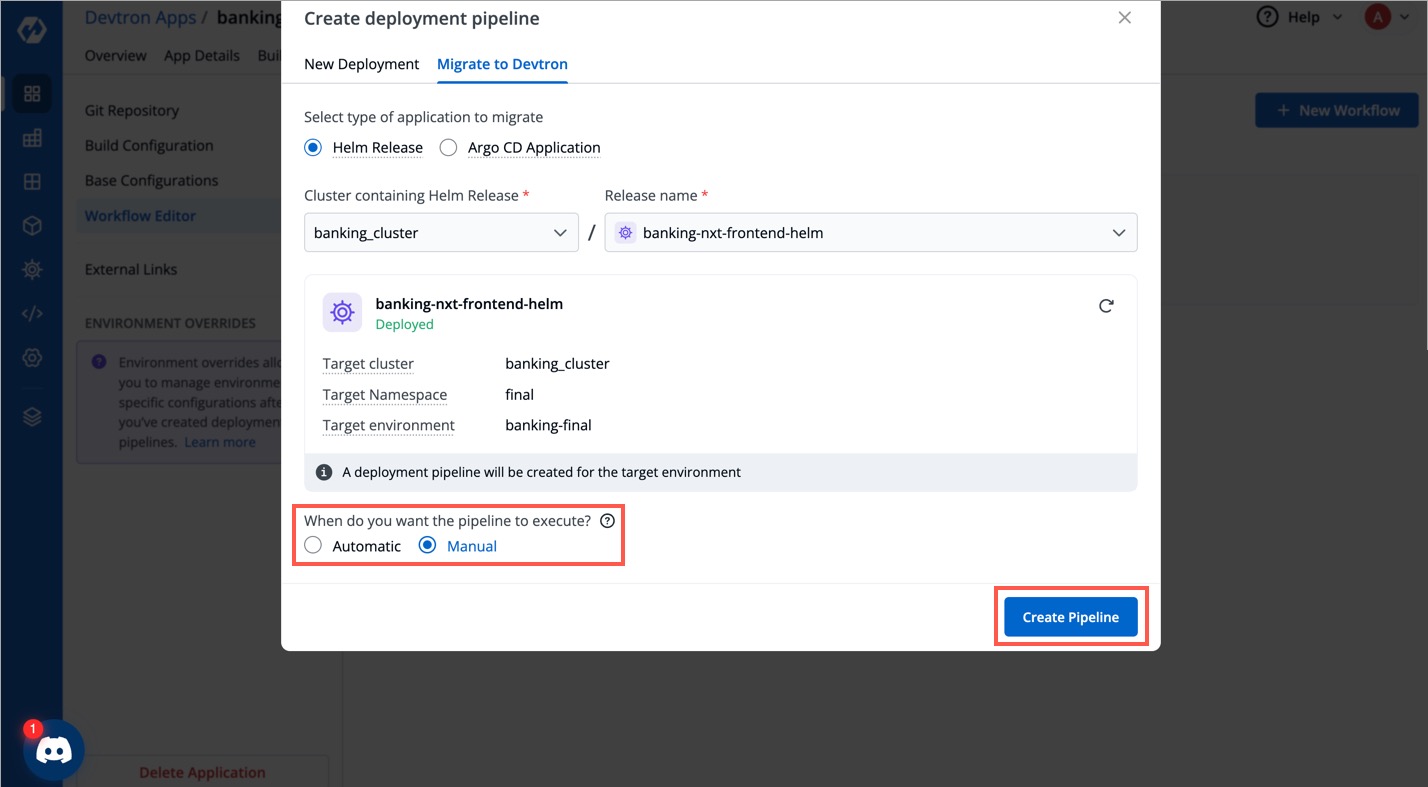
Task: Select the Stack Manager layers icon in sidebar
Action: click(x=31, y=415)
